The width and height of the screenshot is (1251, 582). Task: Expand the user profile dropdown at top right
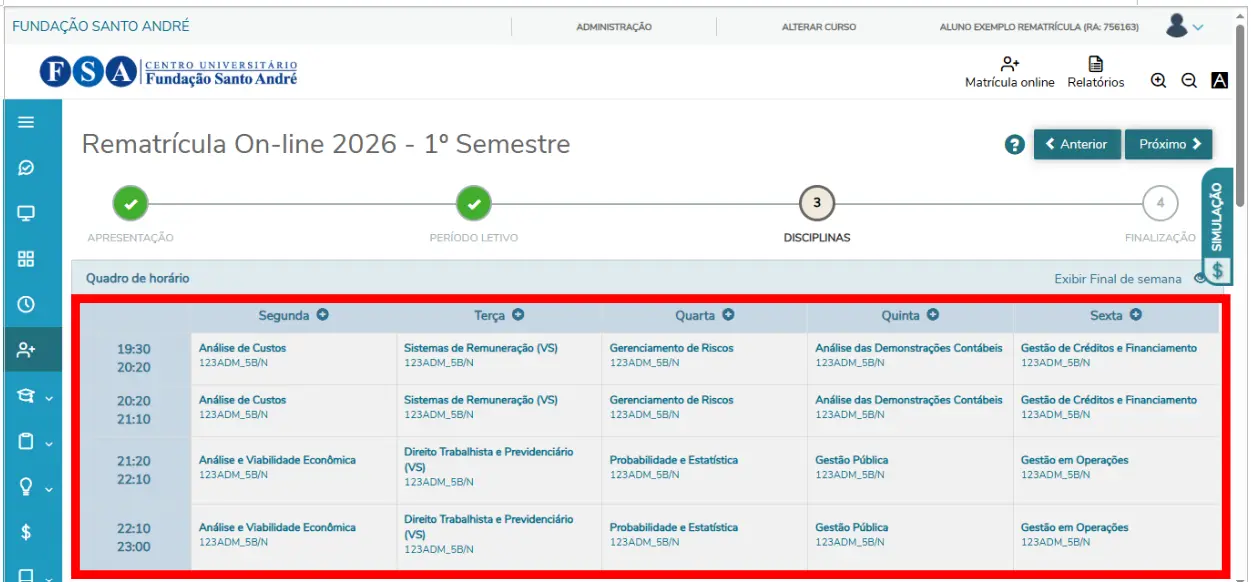[1185, 27]
